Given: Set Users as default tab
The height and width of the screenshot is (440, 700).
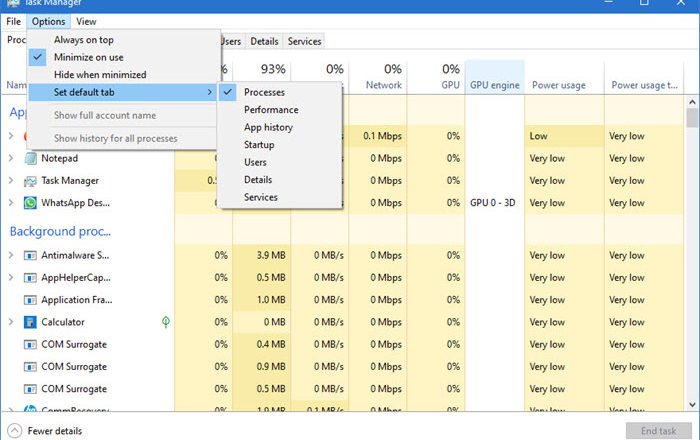Looking at the screenshot, I should [280, 162].
